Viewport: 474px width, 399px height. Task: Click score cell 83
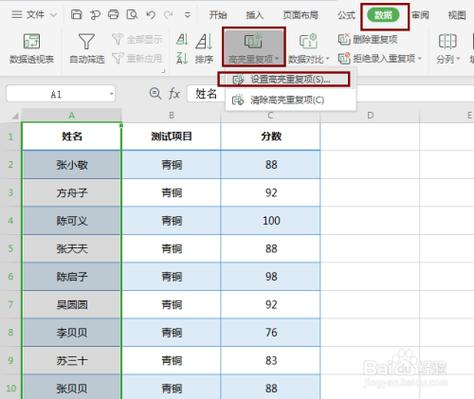coord(270,361)
